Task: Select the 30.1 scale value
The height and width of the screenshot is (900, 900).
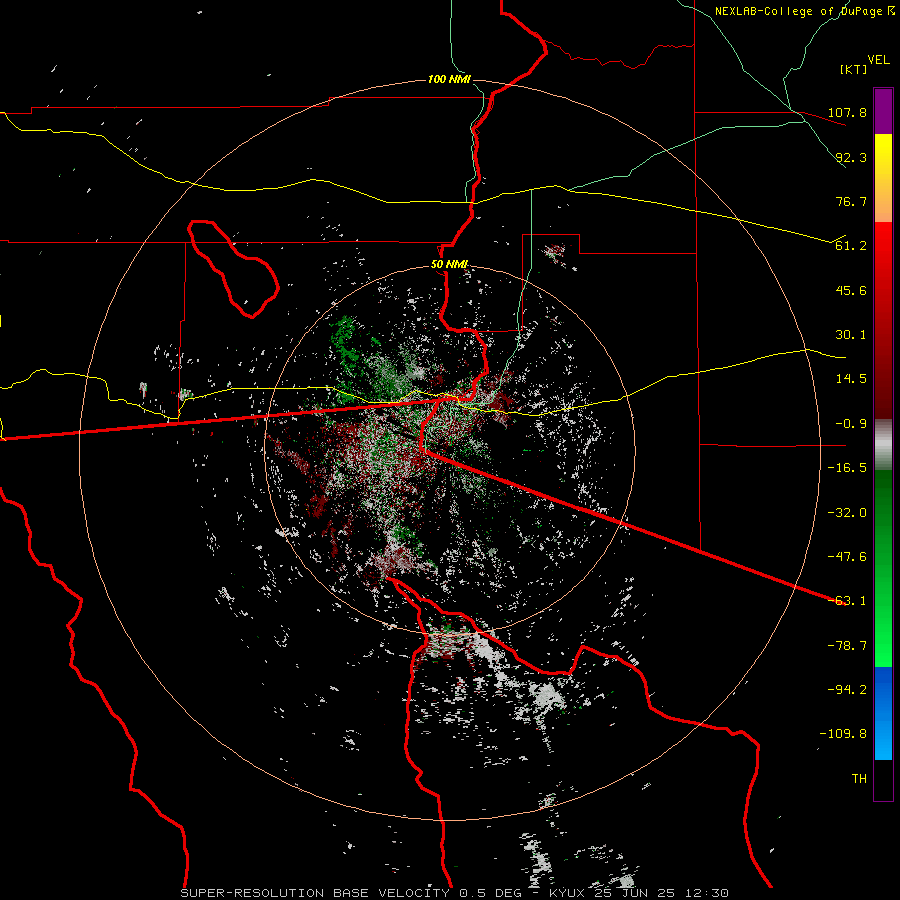Action: point(851,335)
